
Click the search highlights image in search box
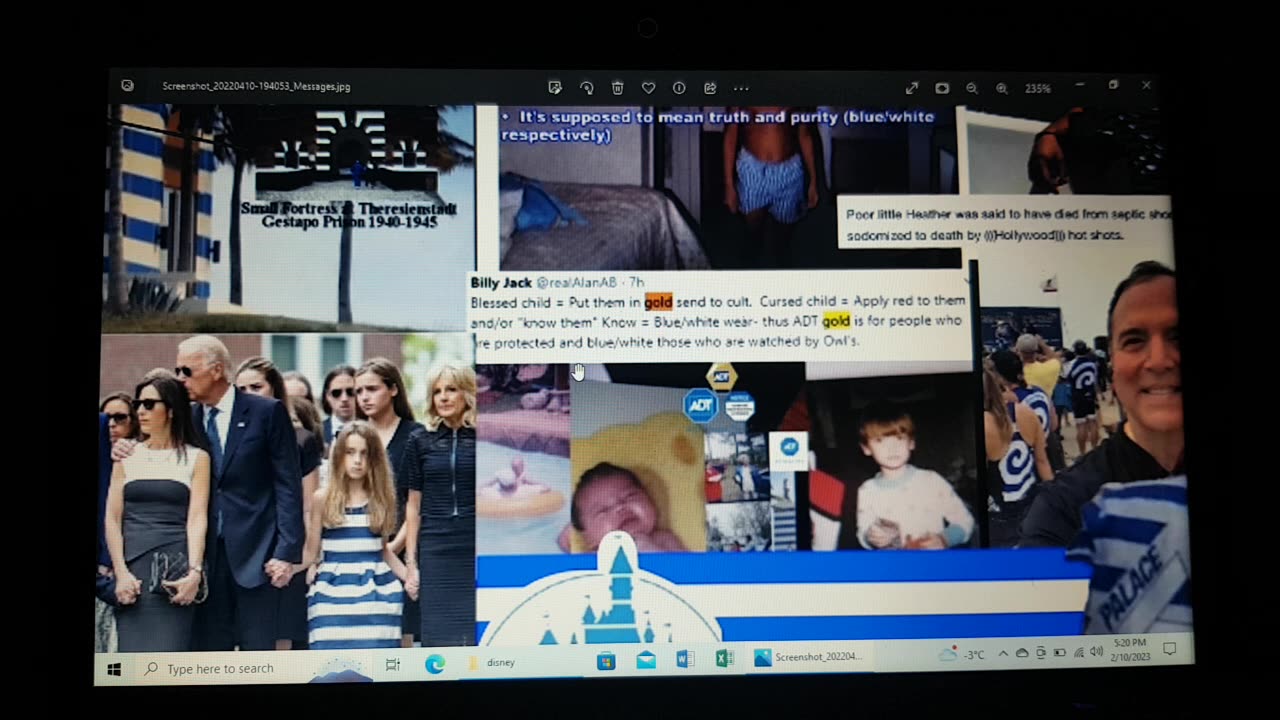[x=341, y=671]
